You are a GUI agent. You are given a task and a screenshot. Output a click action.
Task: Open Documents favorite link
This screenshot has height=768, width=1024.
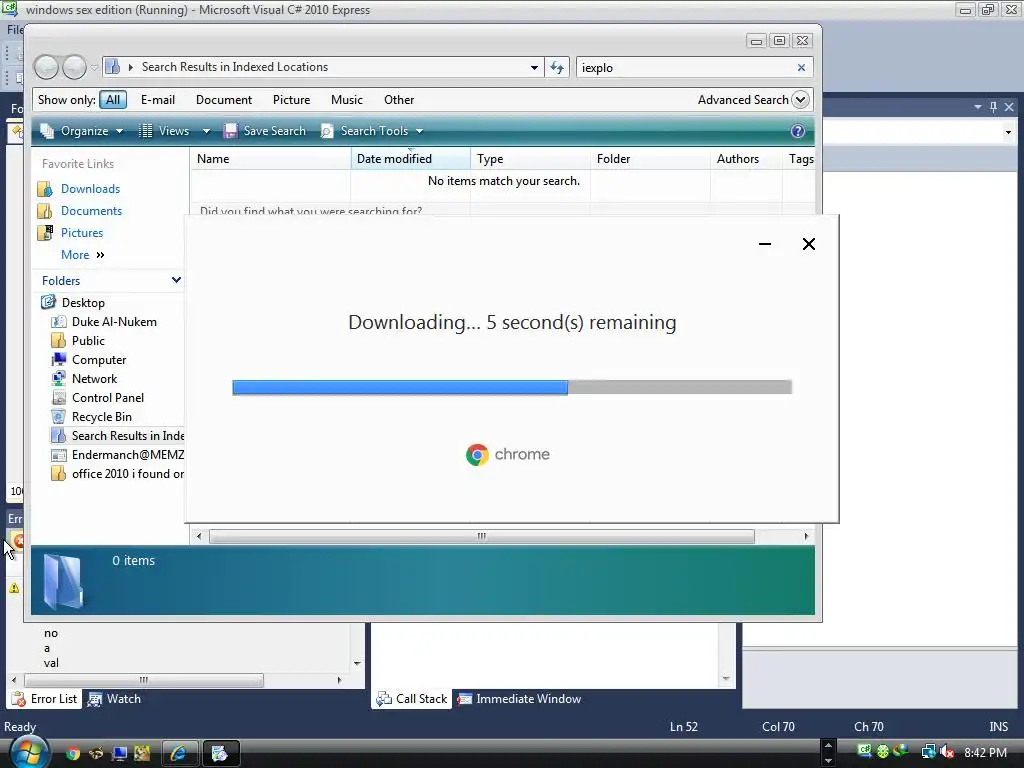[91, 211]
